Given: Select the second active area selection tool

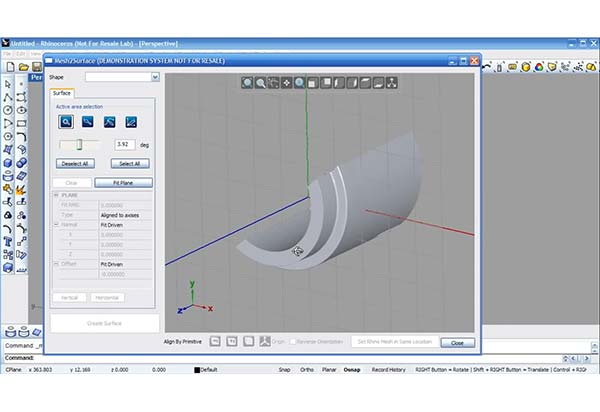Looking at the screenshot, I should 87,122.
